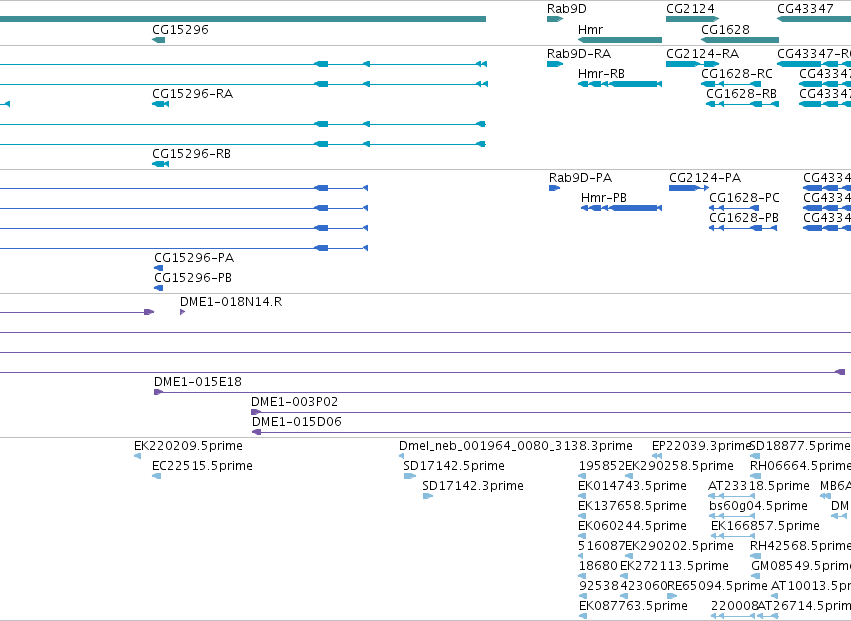Select transcript CG1628-RC
Screen dimensions: 851x621
736,74
